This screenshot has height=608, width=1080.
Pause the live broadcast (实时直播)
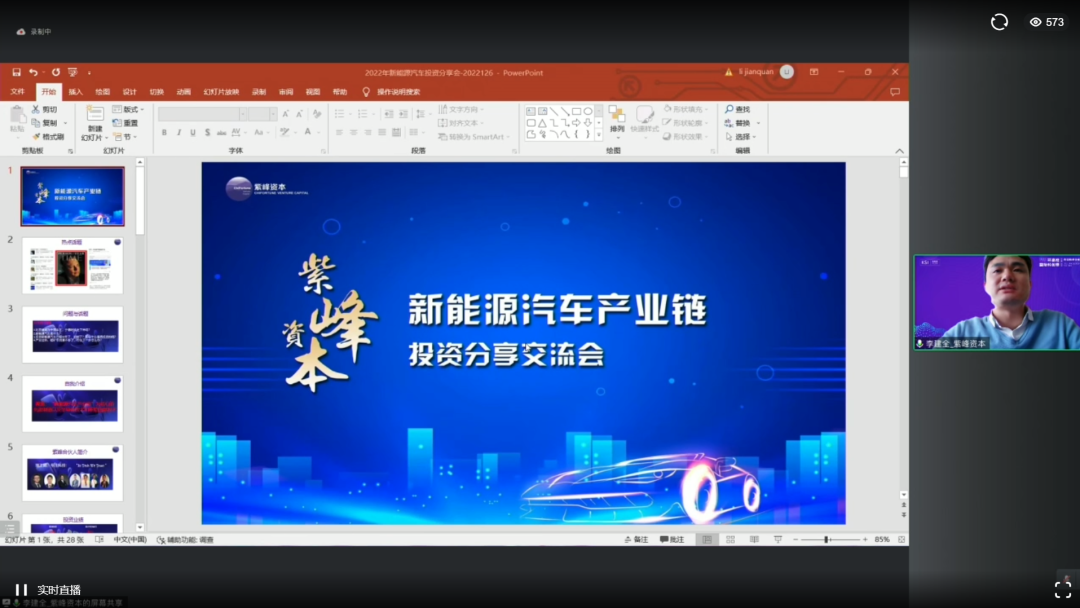[21, 590]
